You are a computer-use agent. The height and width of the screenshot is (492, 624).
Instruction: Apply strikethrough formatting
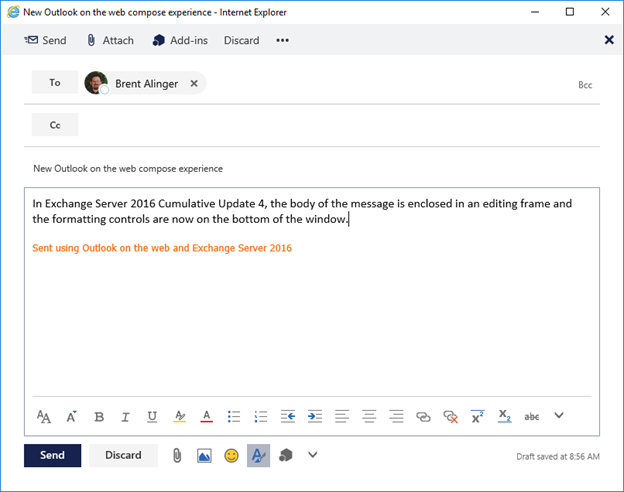pos(532,417)
